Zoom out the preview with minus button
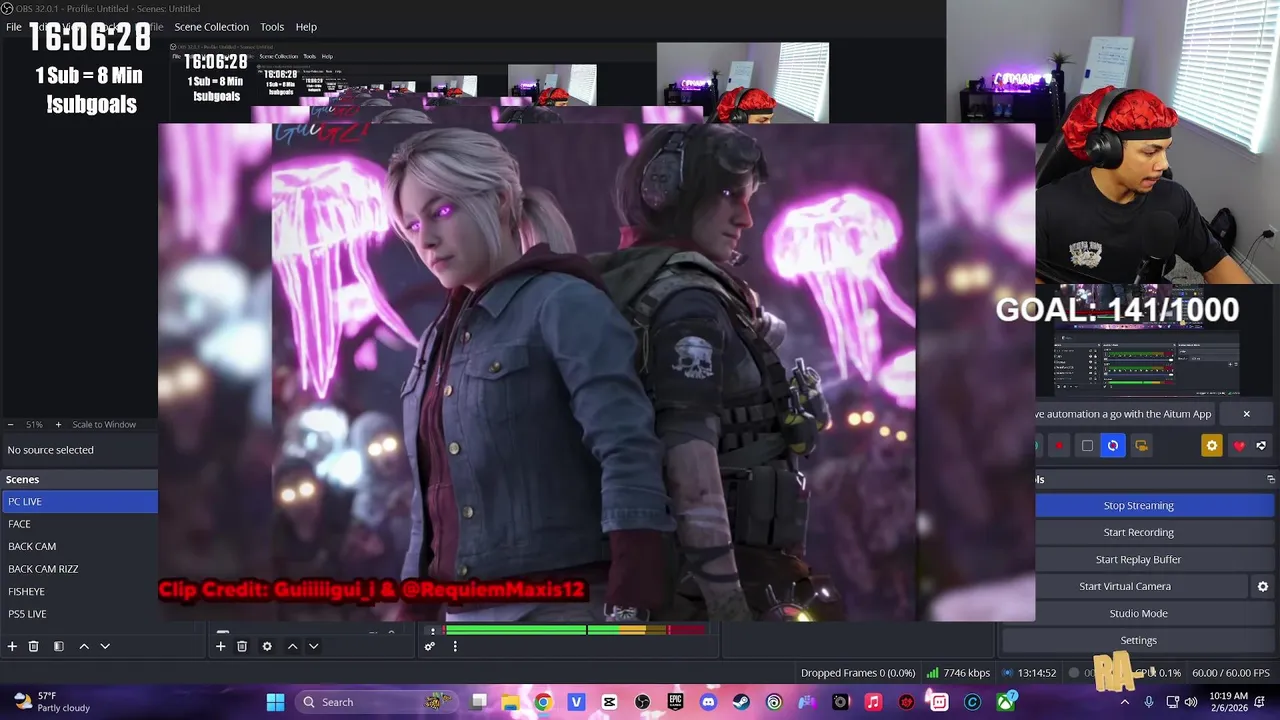 pos(10,425)
